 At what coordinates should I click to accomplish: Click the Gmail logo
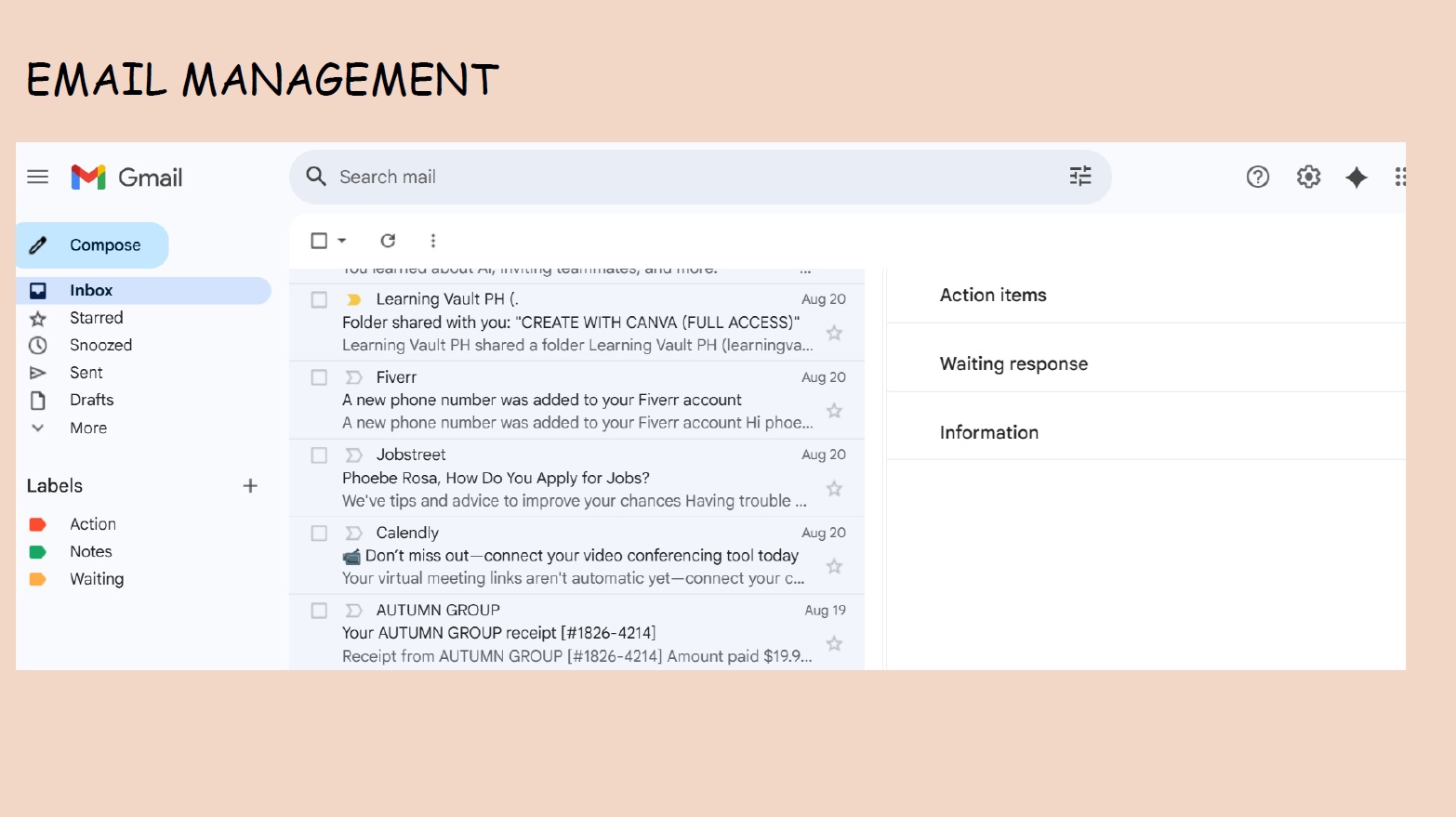pyautogui.click(x=126, y=177)
